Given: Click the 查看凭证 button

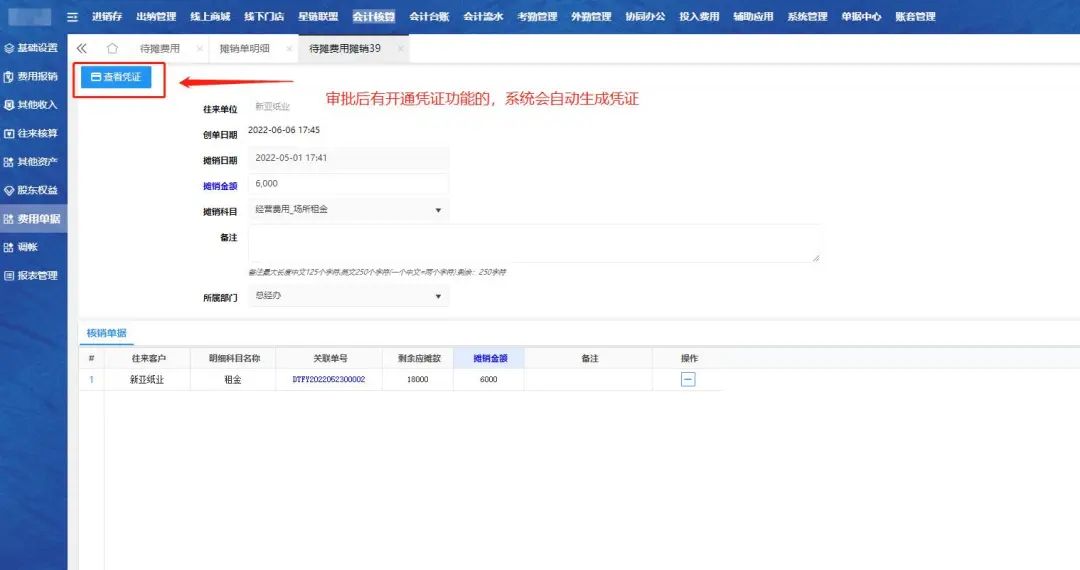Looking at the screenshot, I should [x=116, y=77].
